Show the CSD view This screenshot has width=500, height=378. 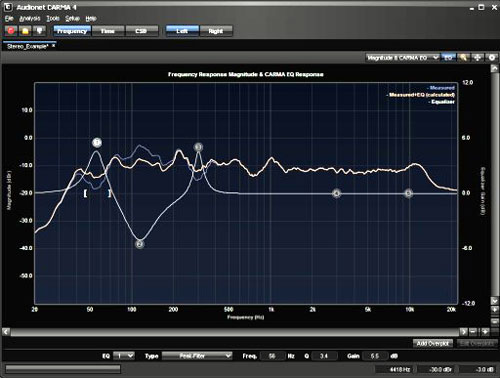(141, 31)
